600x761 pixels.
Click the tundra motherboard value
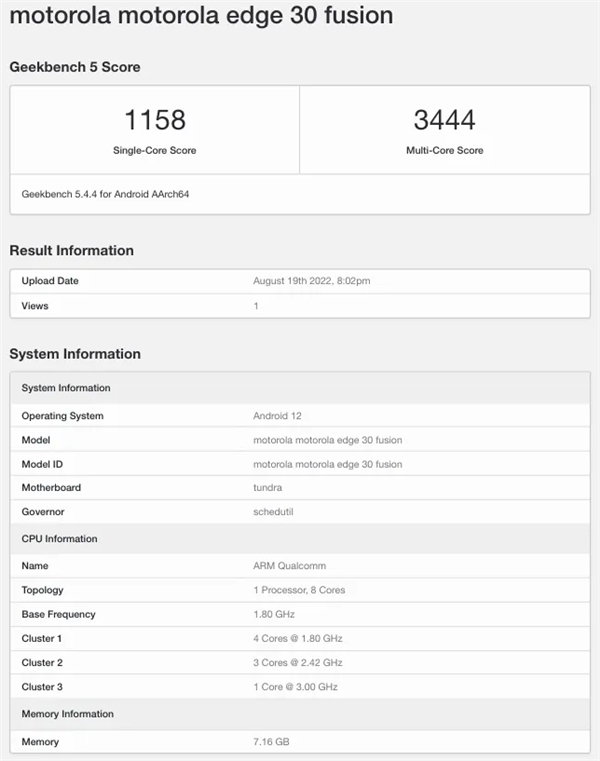[x=268, y=488]
